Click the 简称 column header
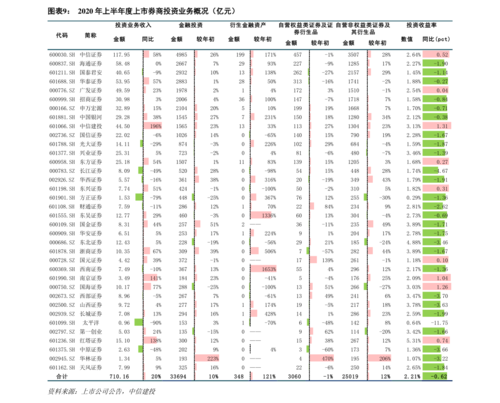Viewport: 500px width, 403px height. 91,35
